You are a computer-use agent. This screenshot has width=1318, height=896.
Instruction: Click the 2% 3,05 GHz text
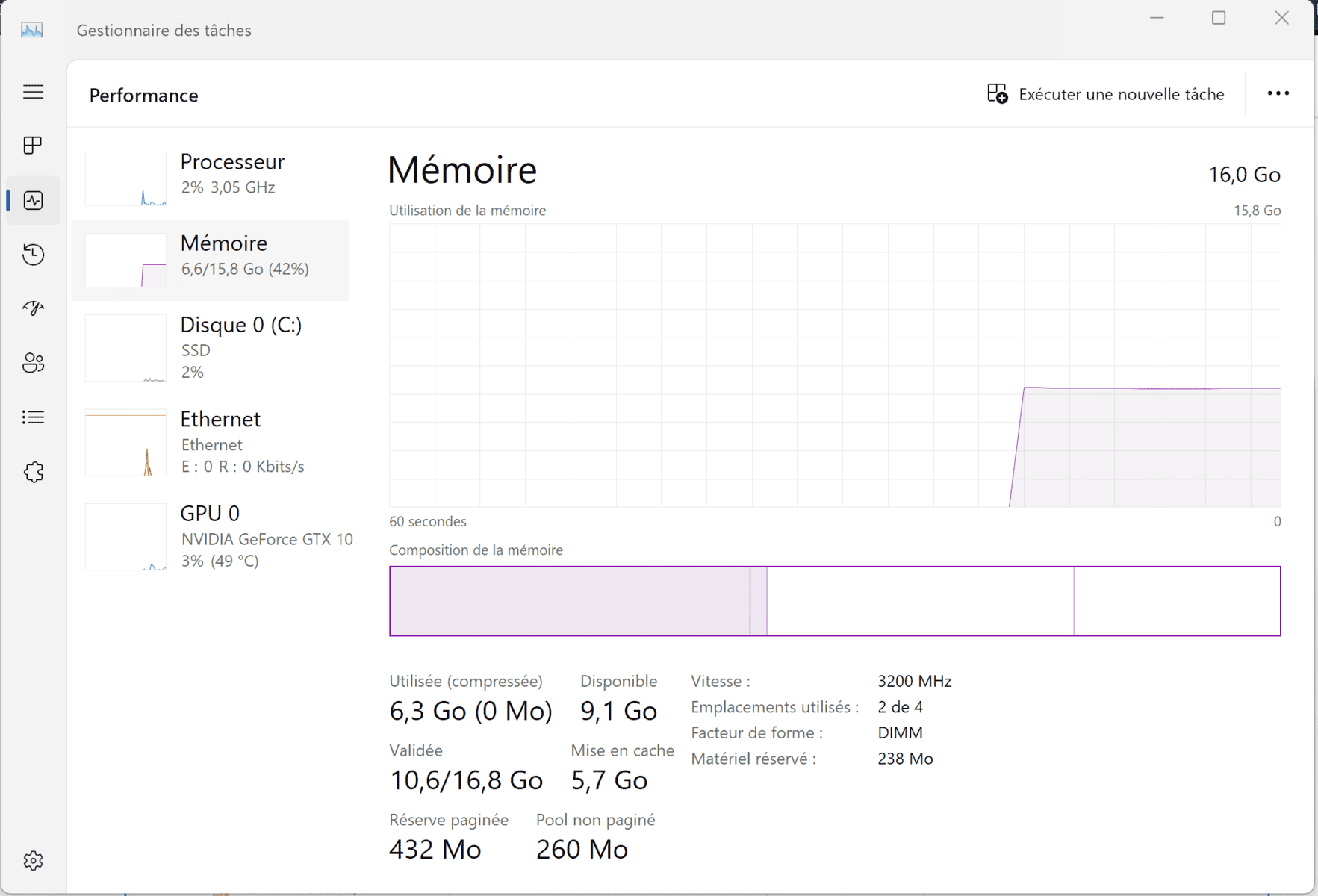[x=228, y=187]
